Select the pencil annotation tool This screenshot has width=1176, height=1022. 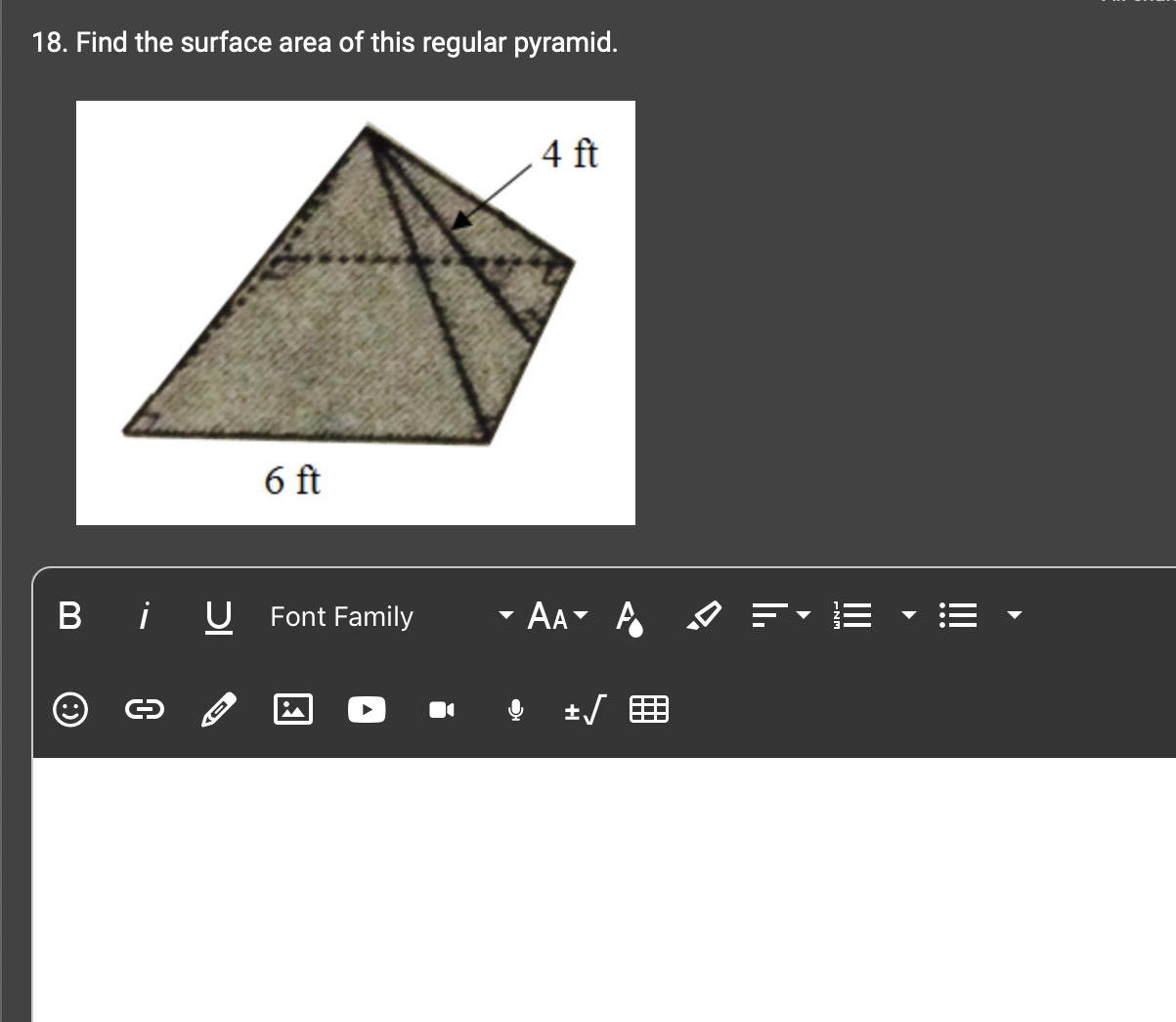pyautogui.click(x=218, y=710)
